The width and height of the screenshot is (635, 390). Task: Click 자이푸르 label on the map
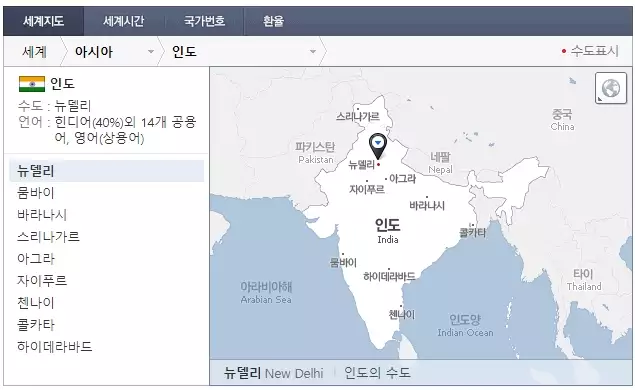click(367, 189)
